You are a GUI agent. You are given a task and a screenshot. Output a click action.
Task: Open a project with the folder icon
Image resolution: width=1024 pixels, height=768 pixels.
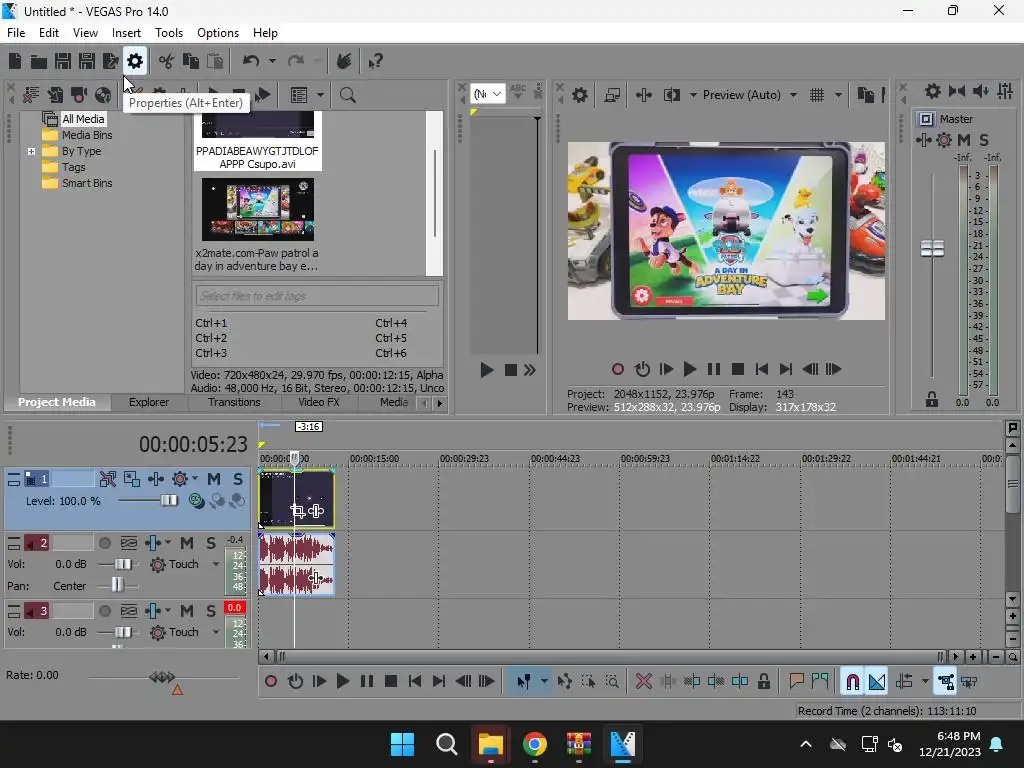click(39, 61)
